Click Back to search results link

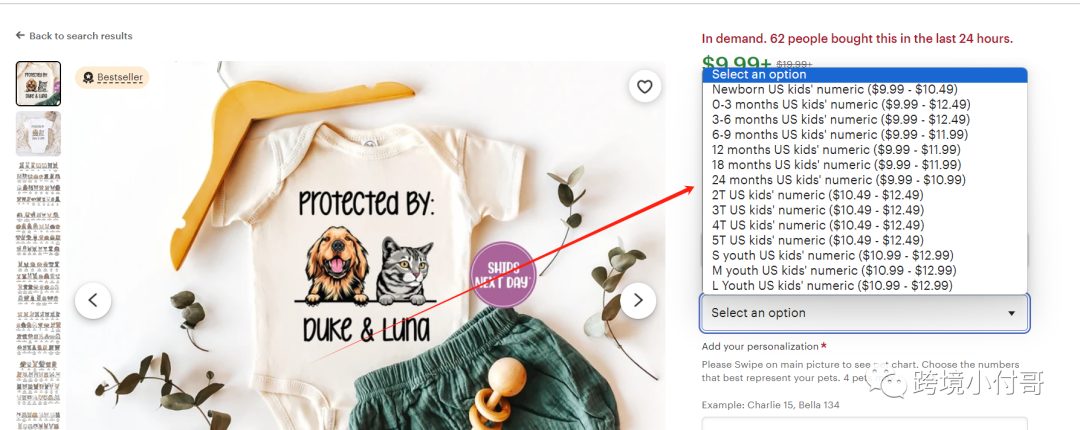coord(81,36)
